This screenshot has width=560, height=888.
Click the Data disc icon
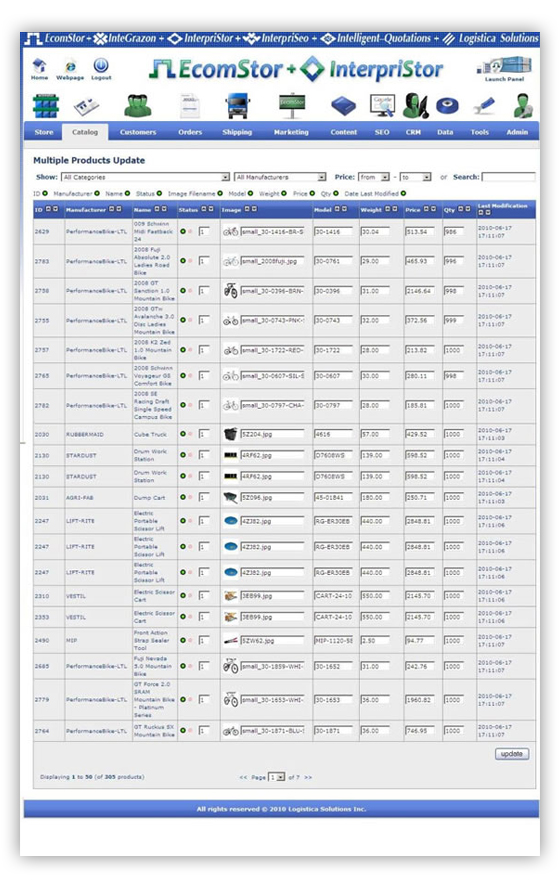click(447, 106)
